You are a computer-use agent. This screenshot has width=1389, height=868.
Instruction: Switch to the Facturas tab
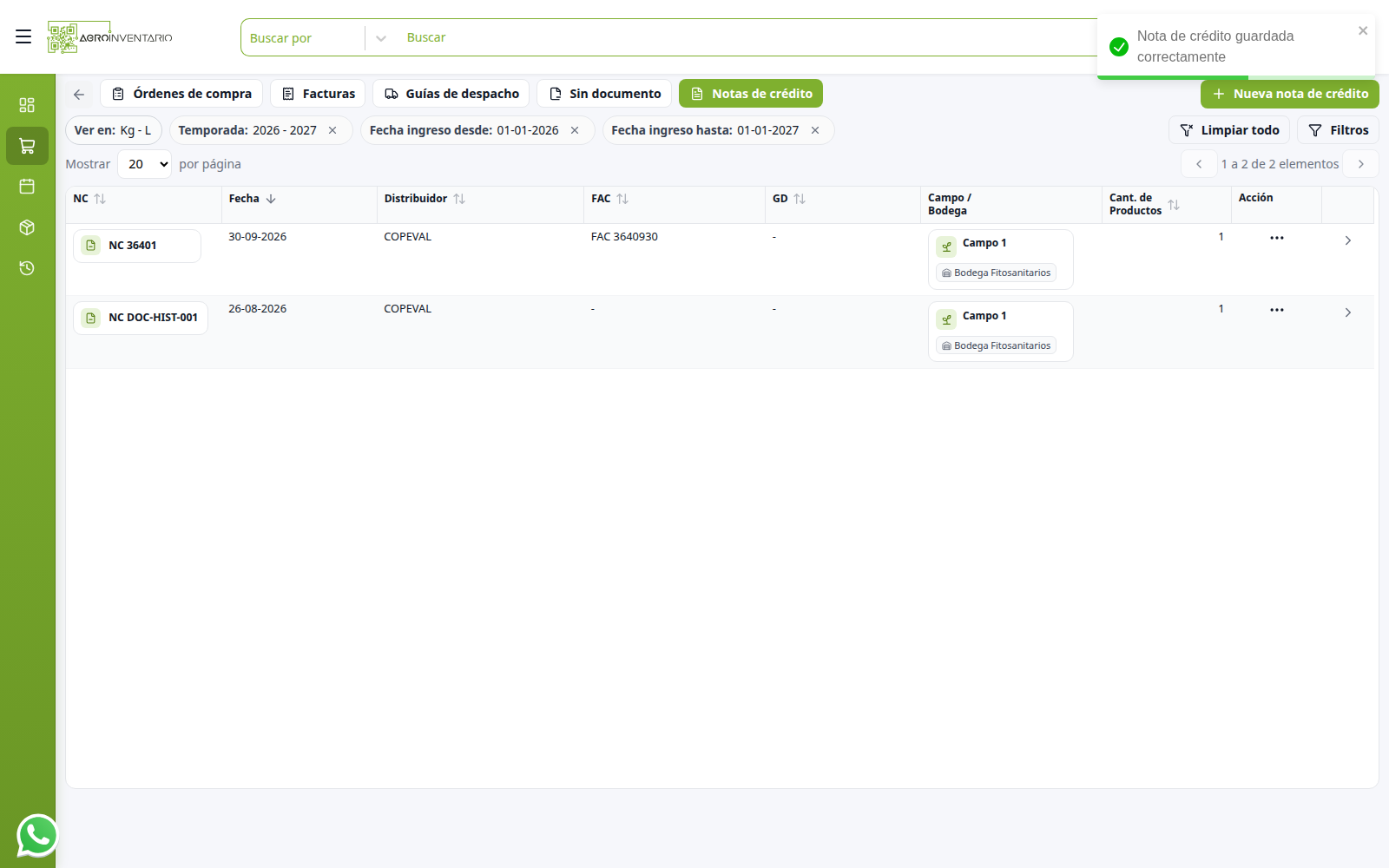(x=318, y=94)
